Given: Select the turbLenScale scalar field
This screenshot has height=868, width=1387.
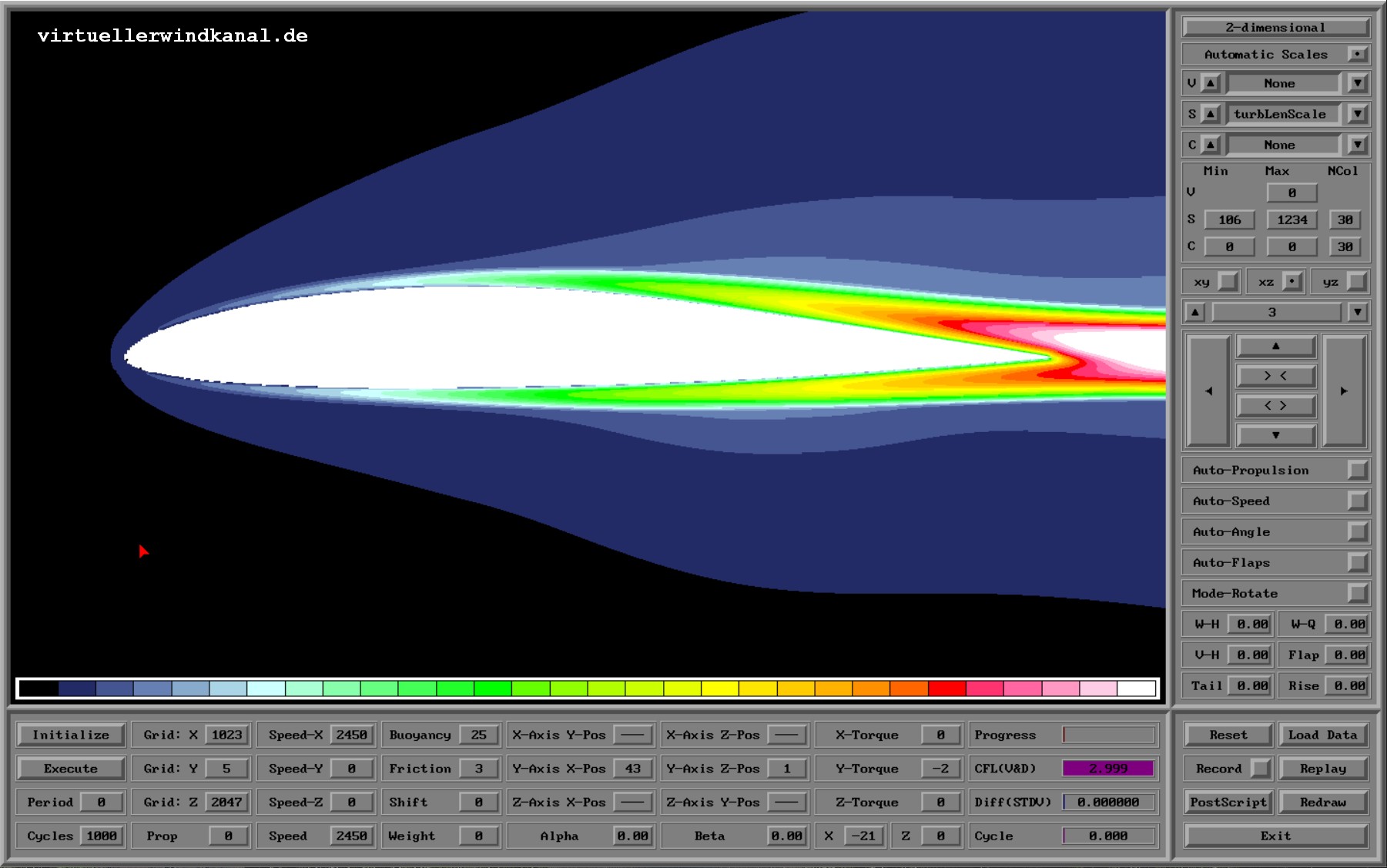Looking at the screenshot, I should 1283,114.
